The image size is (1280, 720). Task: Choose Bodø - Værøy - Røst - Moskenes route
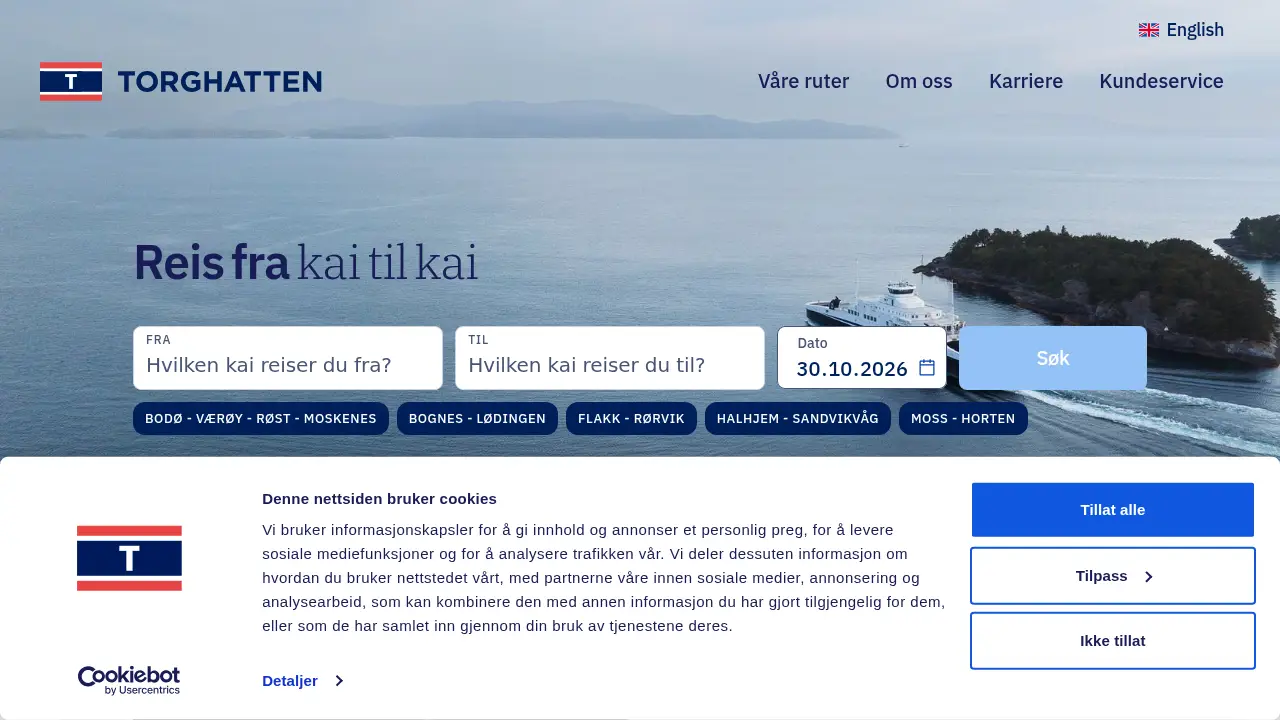(x=261, y=419)
